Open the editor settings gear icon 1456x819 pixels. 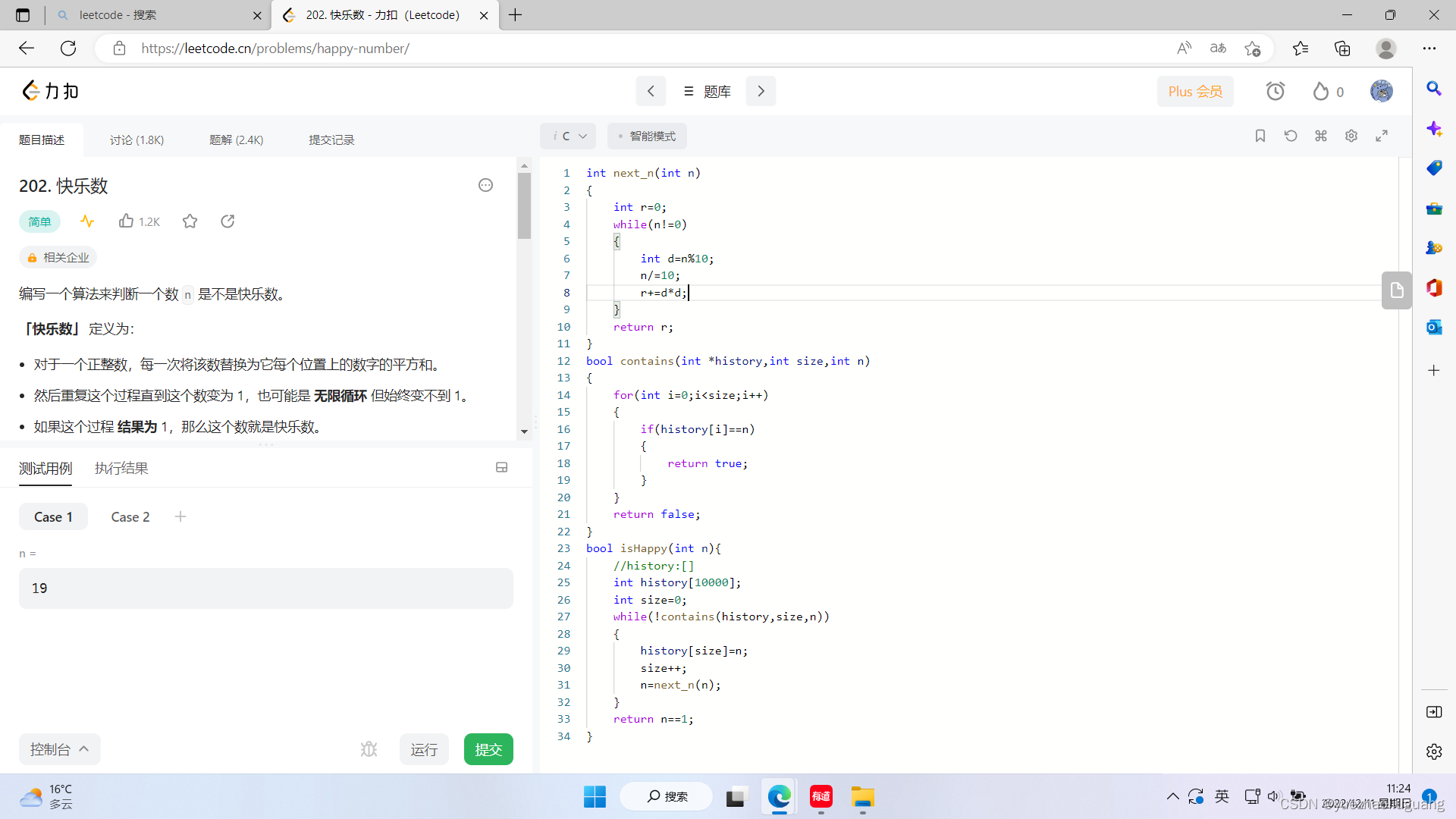pos(1351,136)
